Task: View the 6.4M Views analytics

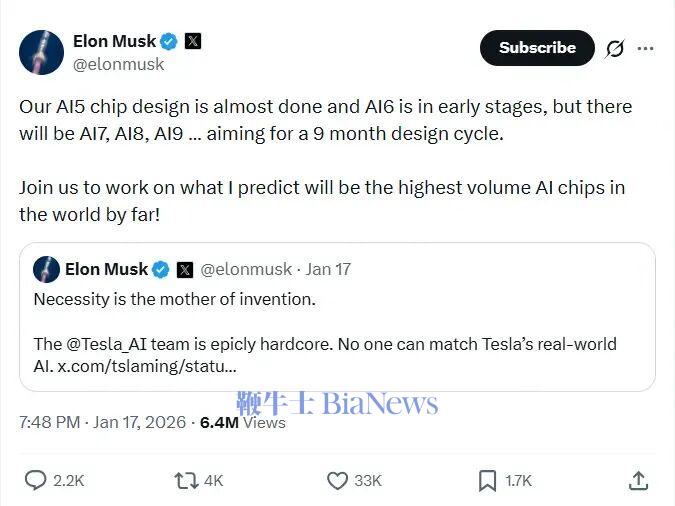Action: point(243,422)
